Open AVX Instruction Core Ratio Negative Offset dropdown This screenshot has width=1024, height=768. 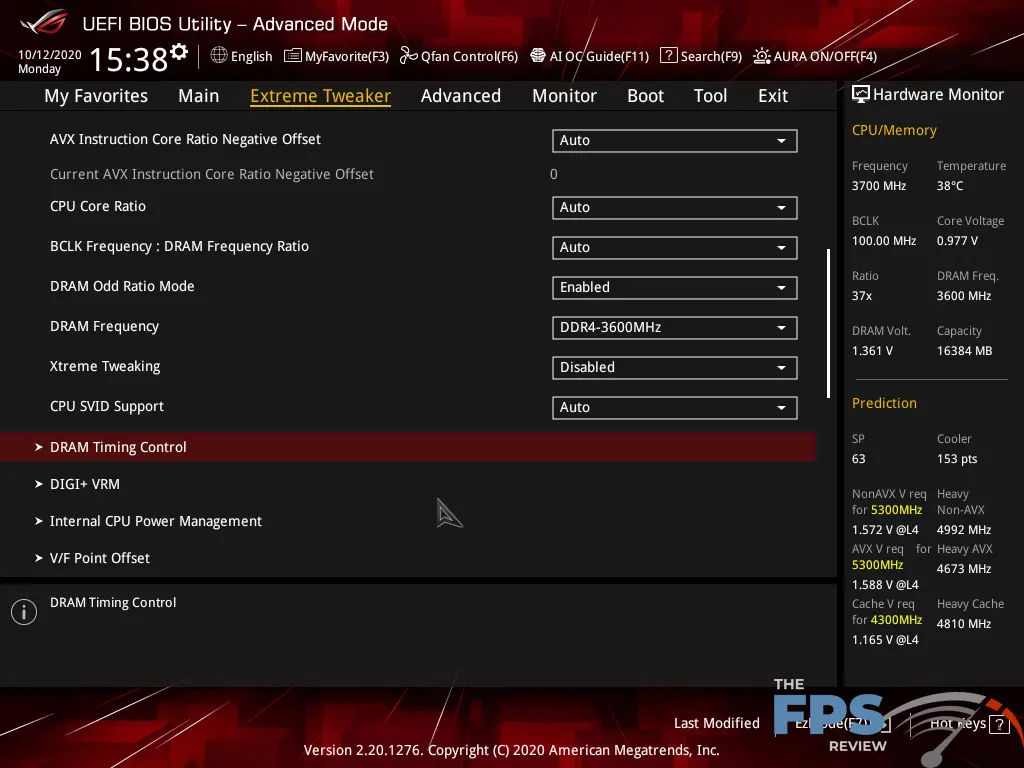click(x=675, y=140)
